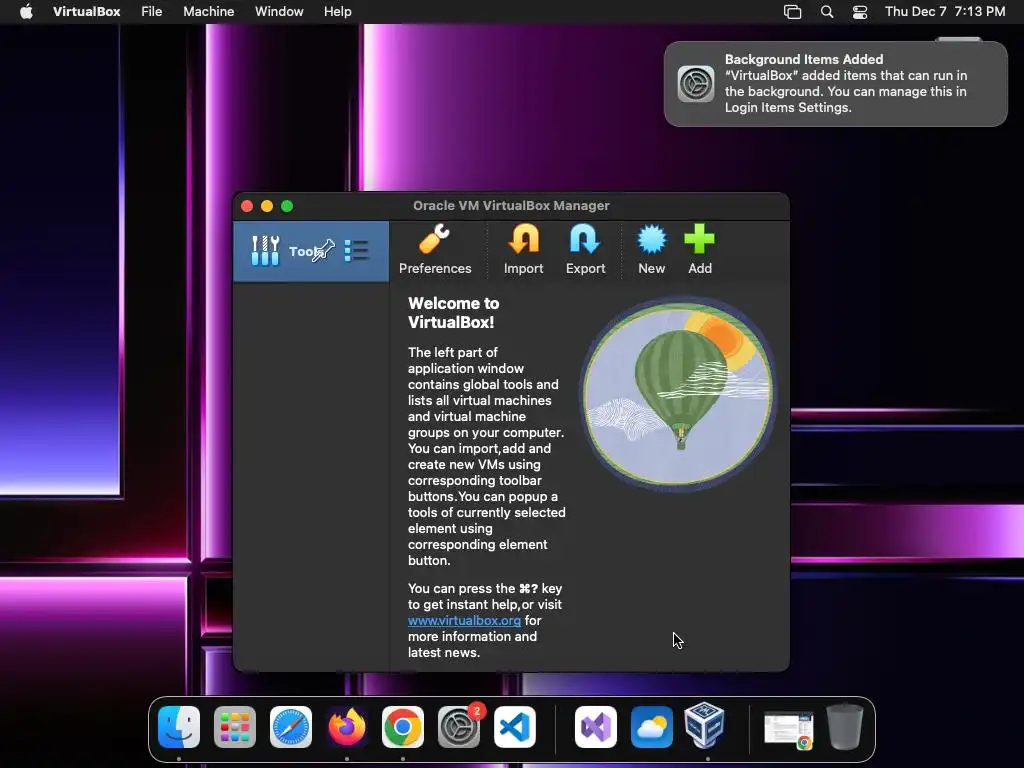Viewport: 1024px width, 768px height.
Task: Open the Tools list menu icon
Action: tap(357, 251)
